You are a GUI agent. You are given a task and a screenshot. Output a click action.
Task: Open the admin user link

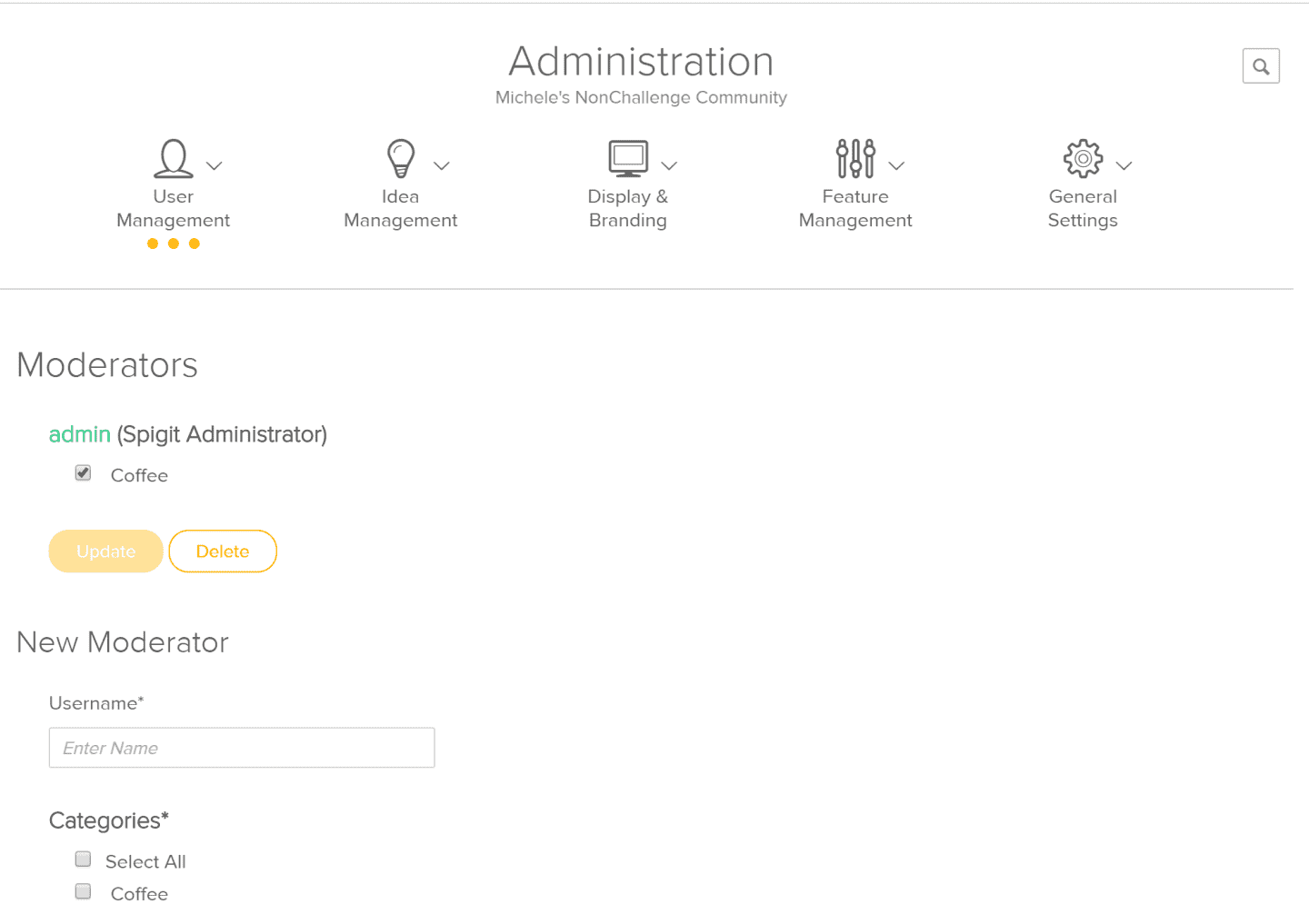coord(80,434)
